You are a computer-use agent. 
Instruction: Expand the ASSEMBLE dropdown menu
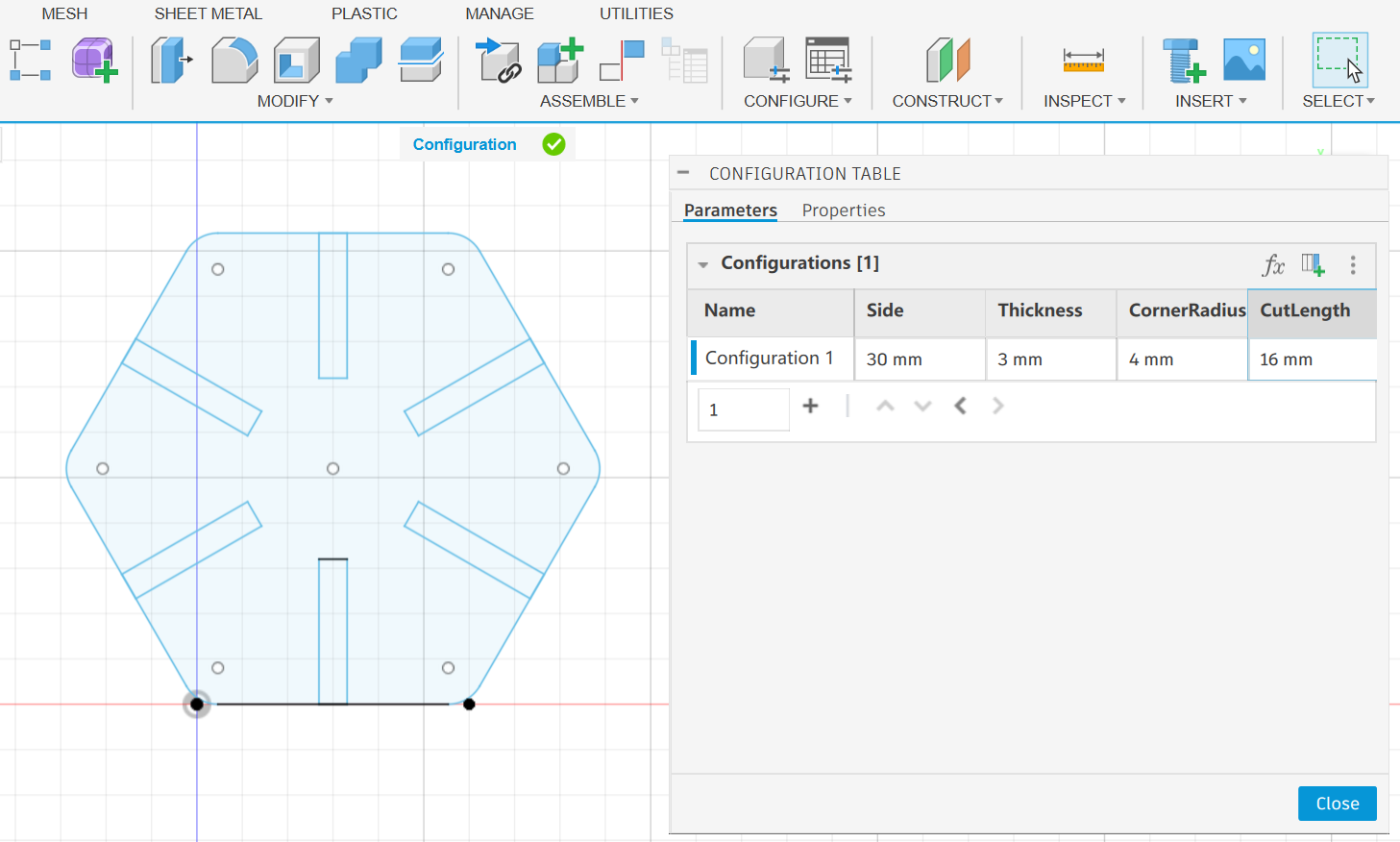(589, 101)
